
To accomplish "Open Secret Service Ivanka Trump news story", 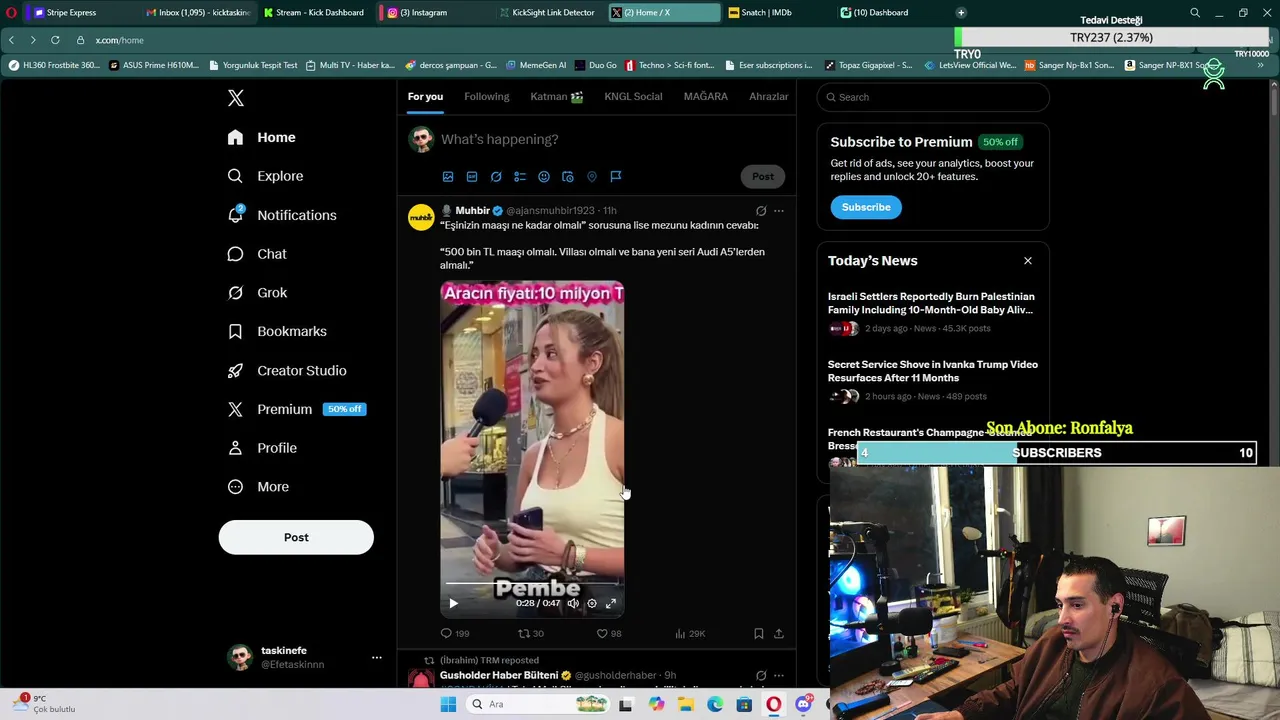I will click(x=932, y=379).
